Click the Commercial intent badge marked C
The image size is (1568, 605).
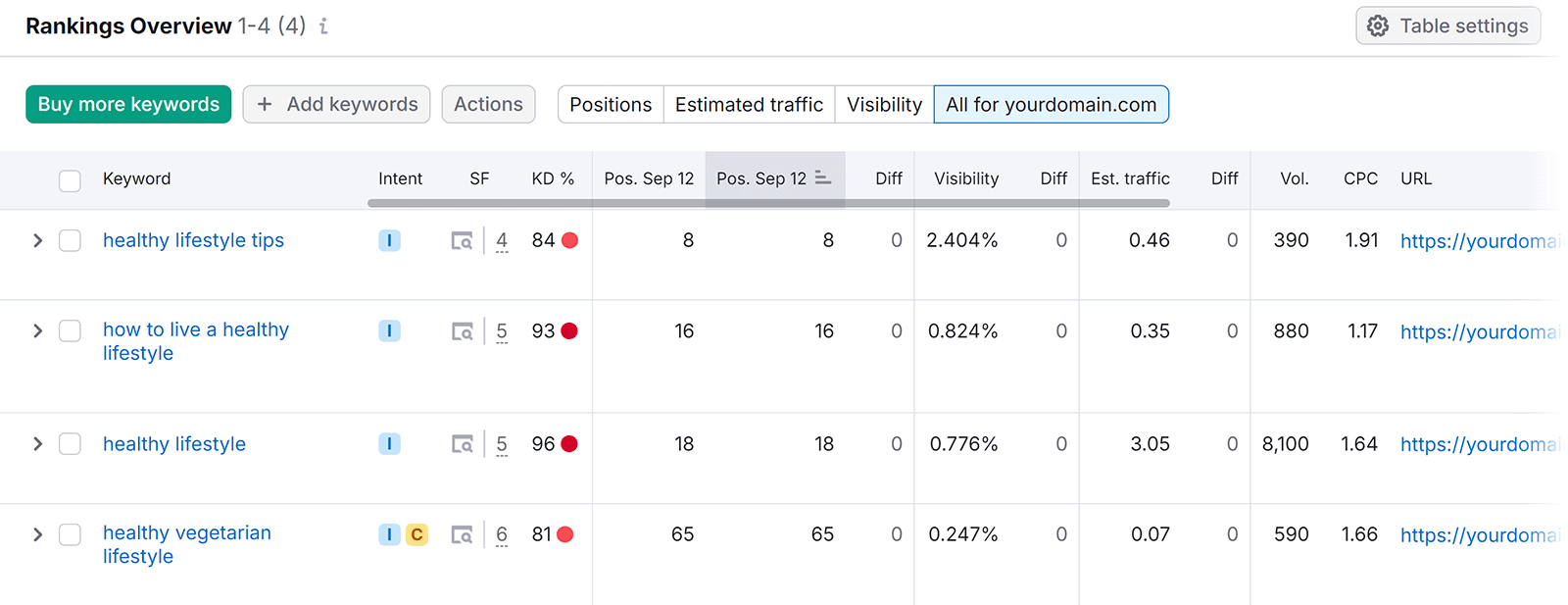click(x=416, y=535)
